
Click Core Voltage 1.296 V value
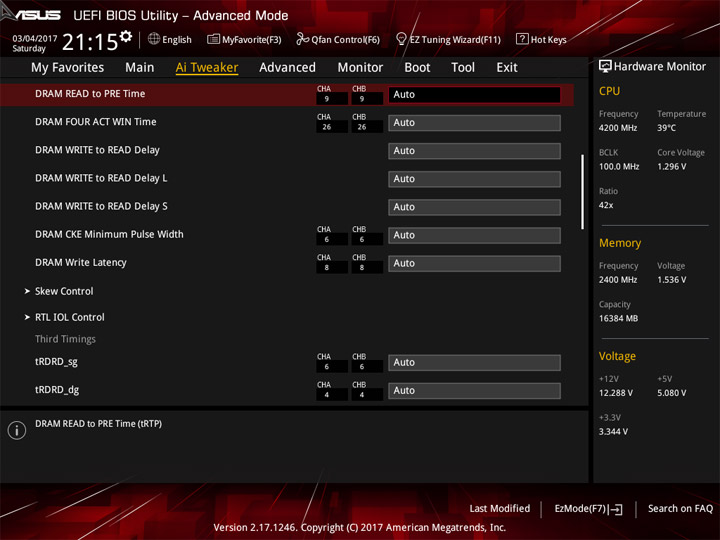pos(672,167)
